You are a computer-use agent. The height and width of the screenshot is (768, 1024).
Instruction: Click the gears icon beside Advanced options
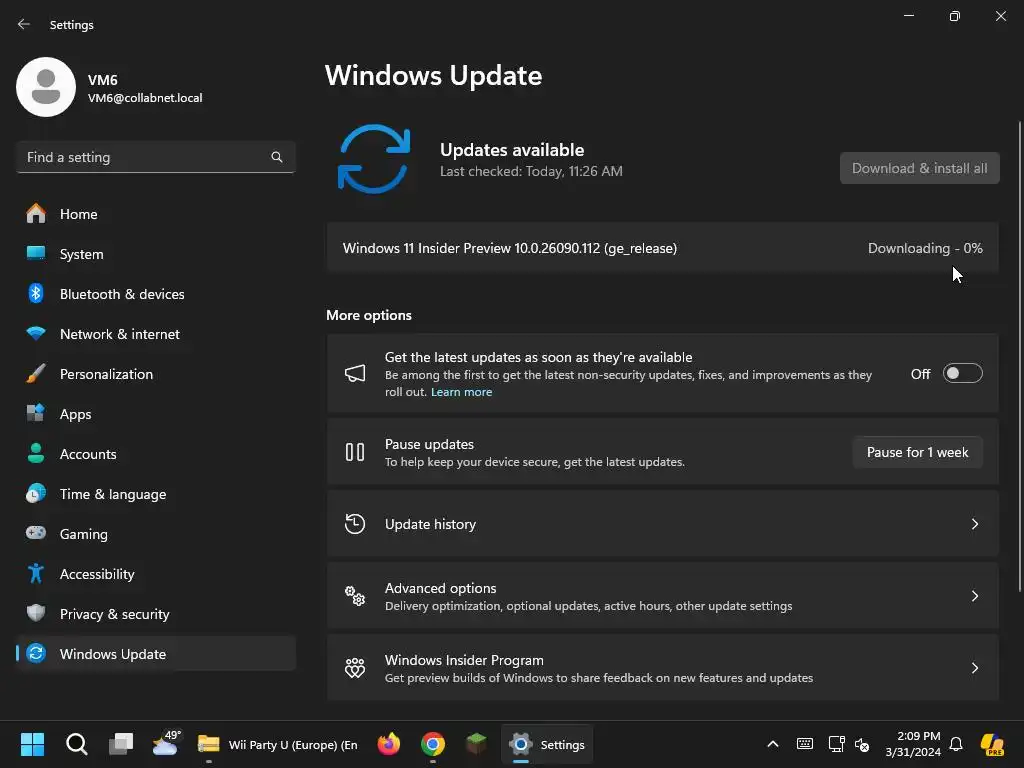355,596
